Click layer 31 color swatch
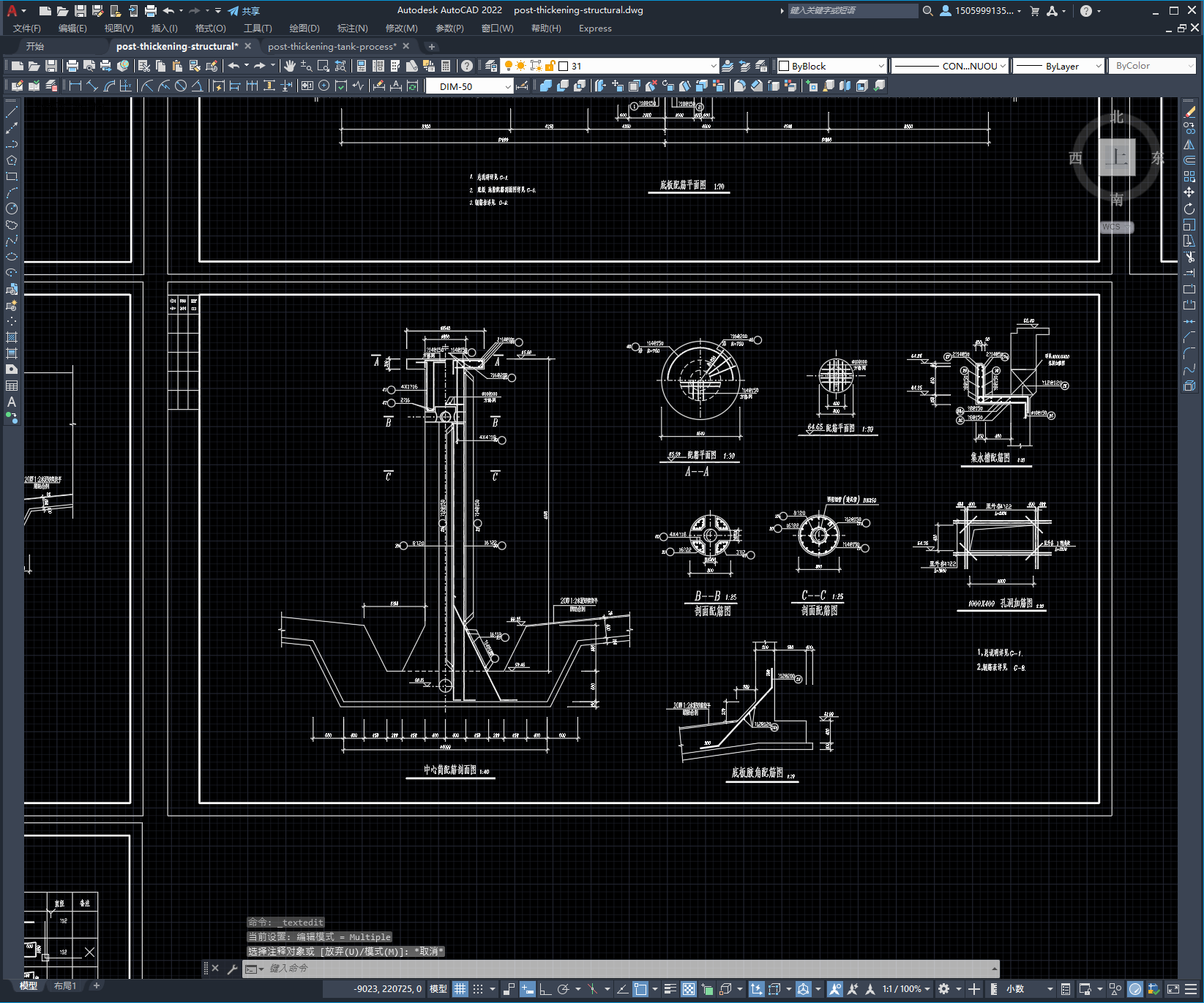The height and width of the screenshot is (1003, 1204). tap(564, 66)
